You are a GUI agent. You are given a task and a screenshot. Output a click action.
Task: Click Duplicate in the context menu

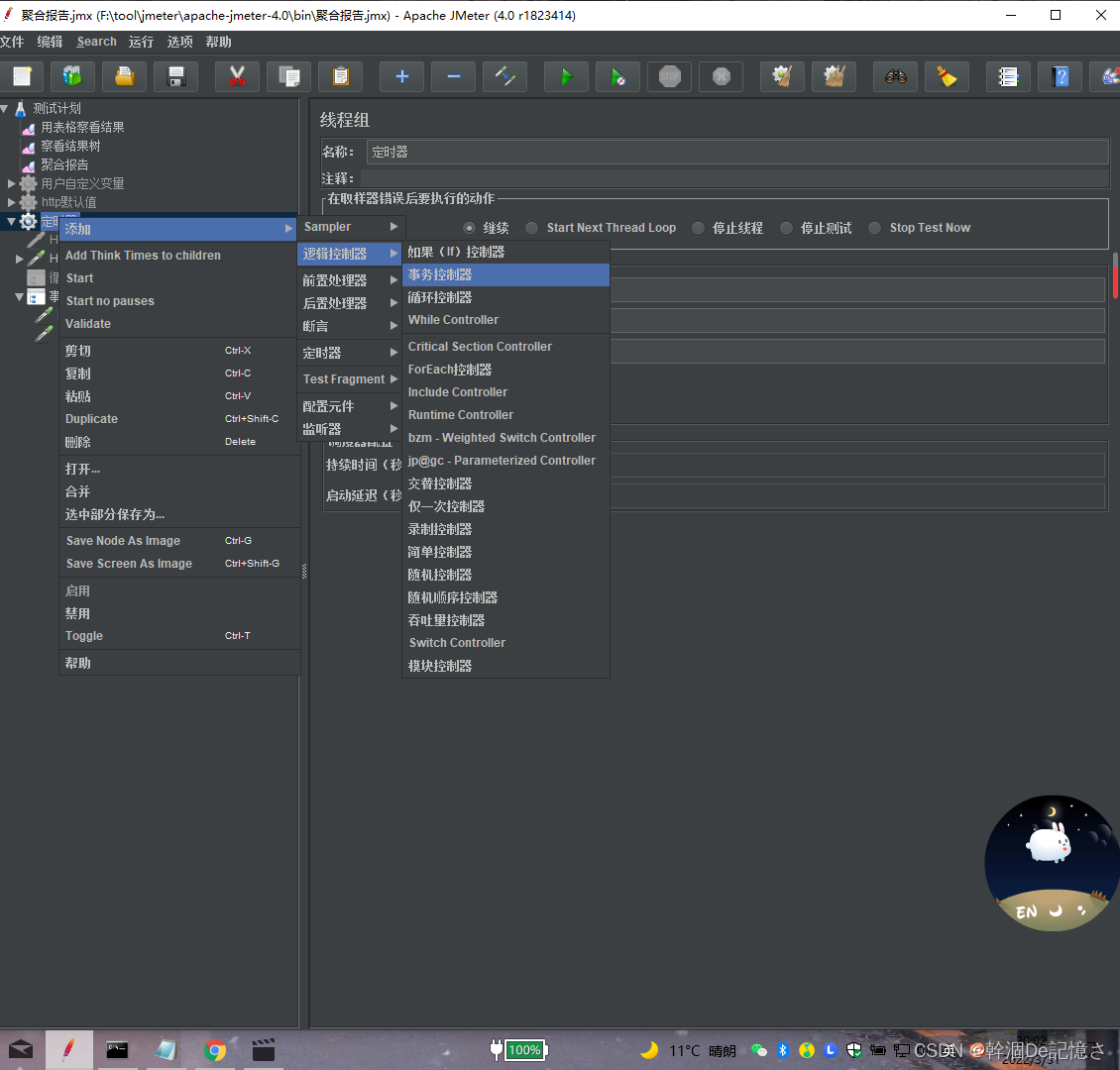point(179,419)
